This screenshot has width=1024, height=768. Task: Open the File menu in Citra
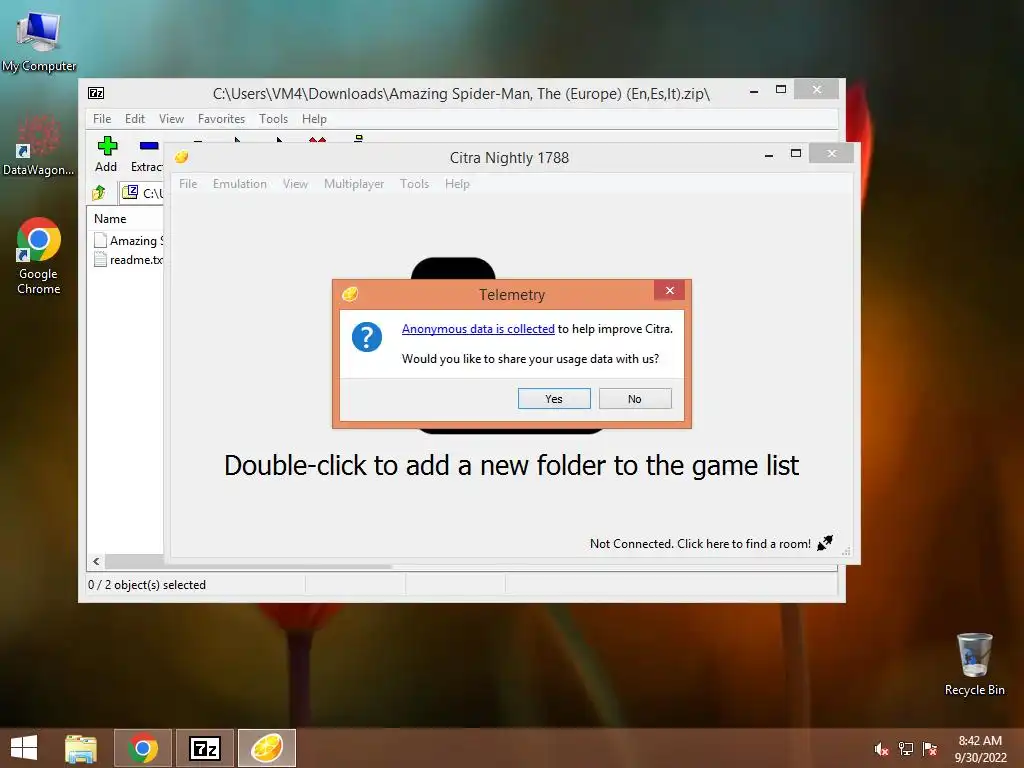pyautogui.click(x=188, y=184)
